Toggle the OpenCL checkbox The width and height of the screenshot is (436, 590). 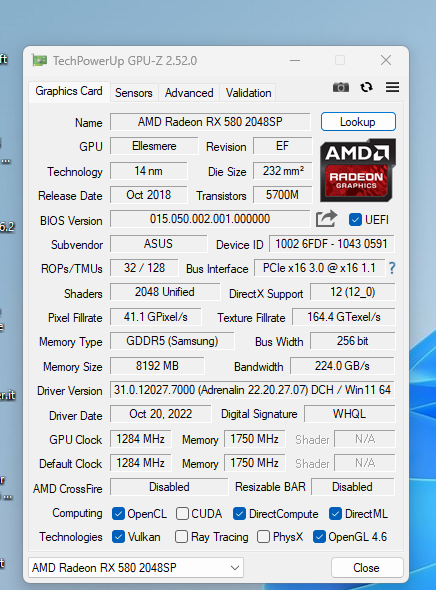(x=118, y=514)
